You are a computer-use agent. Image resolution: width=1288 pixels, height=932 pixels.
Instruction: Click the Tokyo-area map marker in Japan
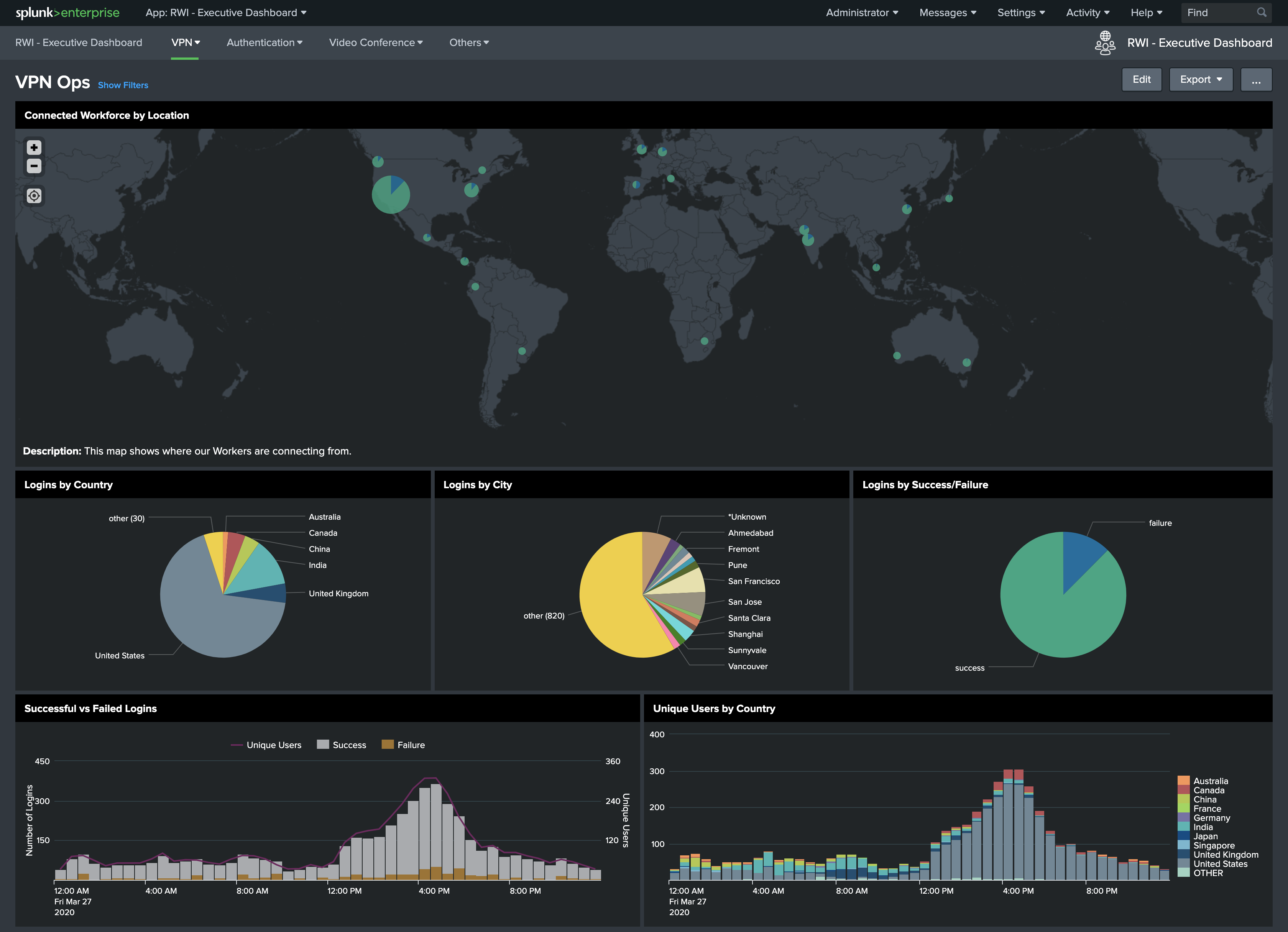coord(949,198)
